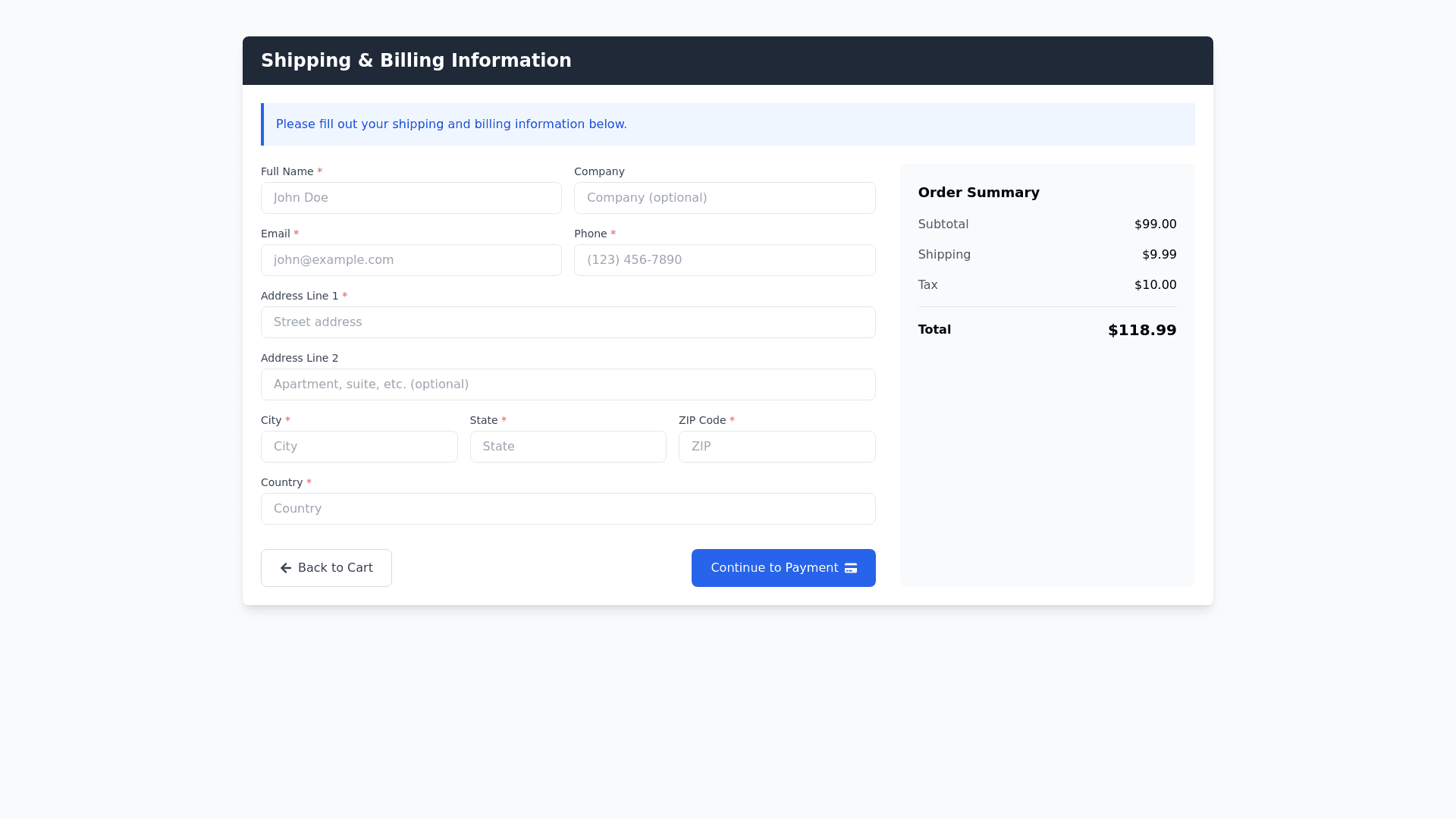Click the Shipping & Billing Information header
The image size is (1456, 819).
coord(416,61)
